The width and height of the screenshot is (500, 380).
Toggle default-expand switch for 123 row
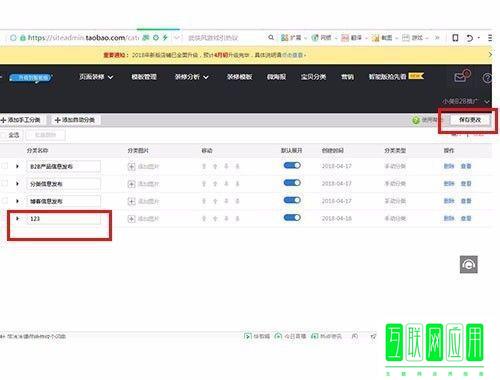[x=292, y=218]
